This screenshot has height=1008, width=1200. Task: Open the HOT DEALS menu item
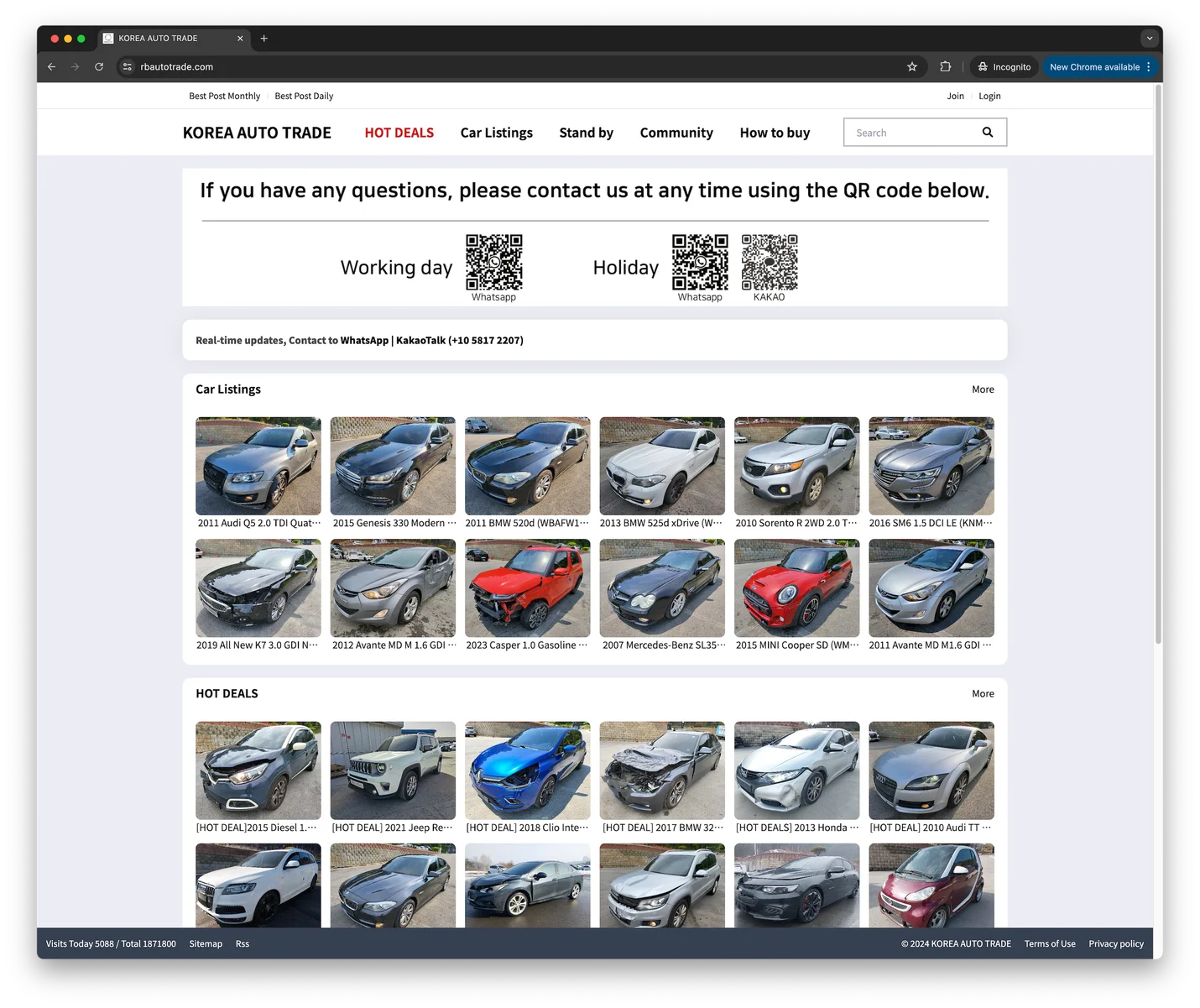[x=399, y=133]
